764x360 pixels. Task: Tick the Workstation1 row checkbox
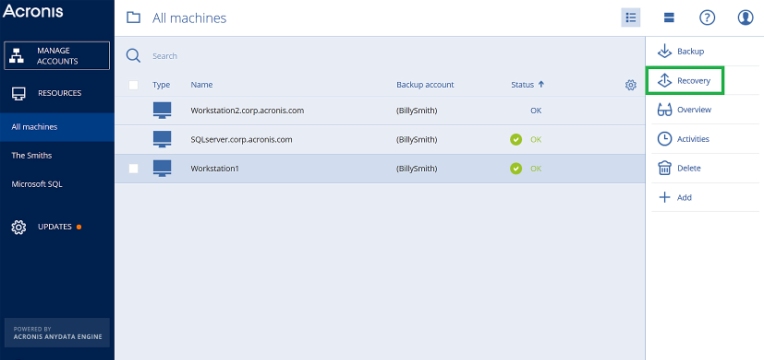point(133,169)
